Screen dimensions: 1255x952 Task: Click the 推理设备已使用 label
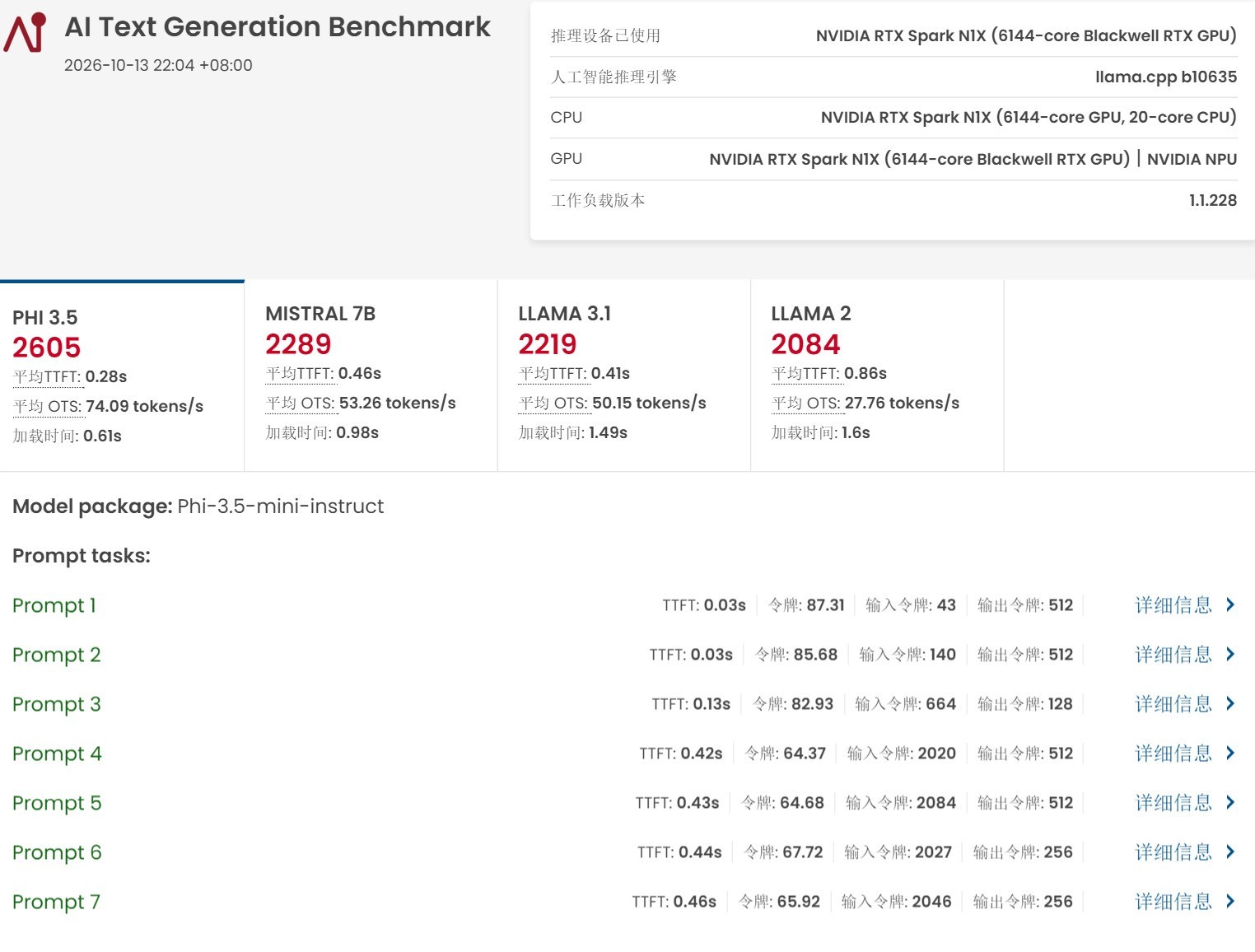[x=605, y=35]
